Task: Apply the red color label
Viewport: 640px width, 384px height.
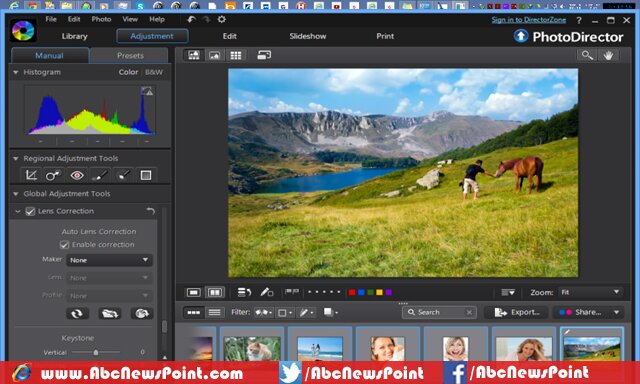Action: 352,292
